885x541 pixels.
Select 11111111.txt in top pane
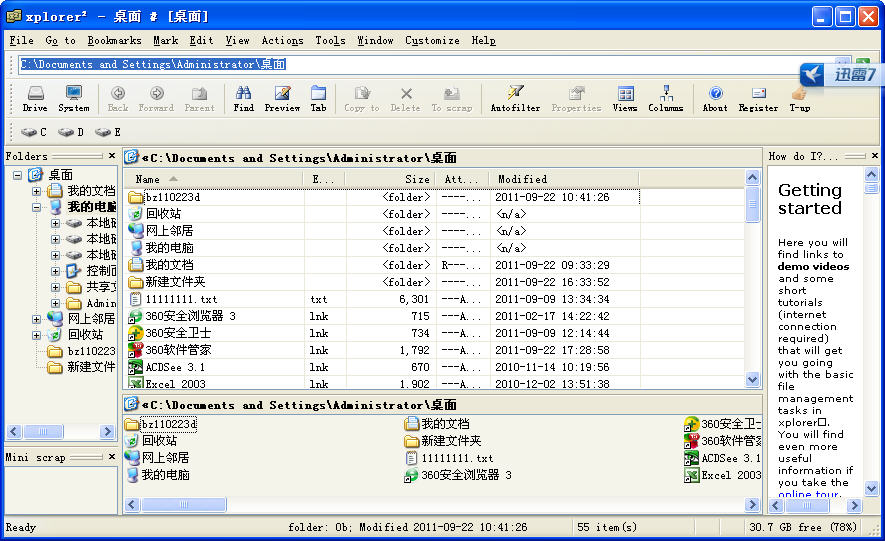[x=381, y=299]
